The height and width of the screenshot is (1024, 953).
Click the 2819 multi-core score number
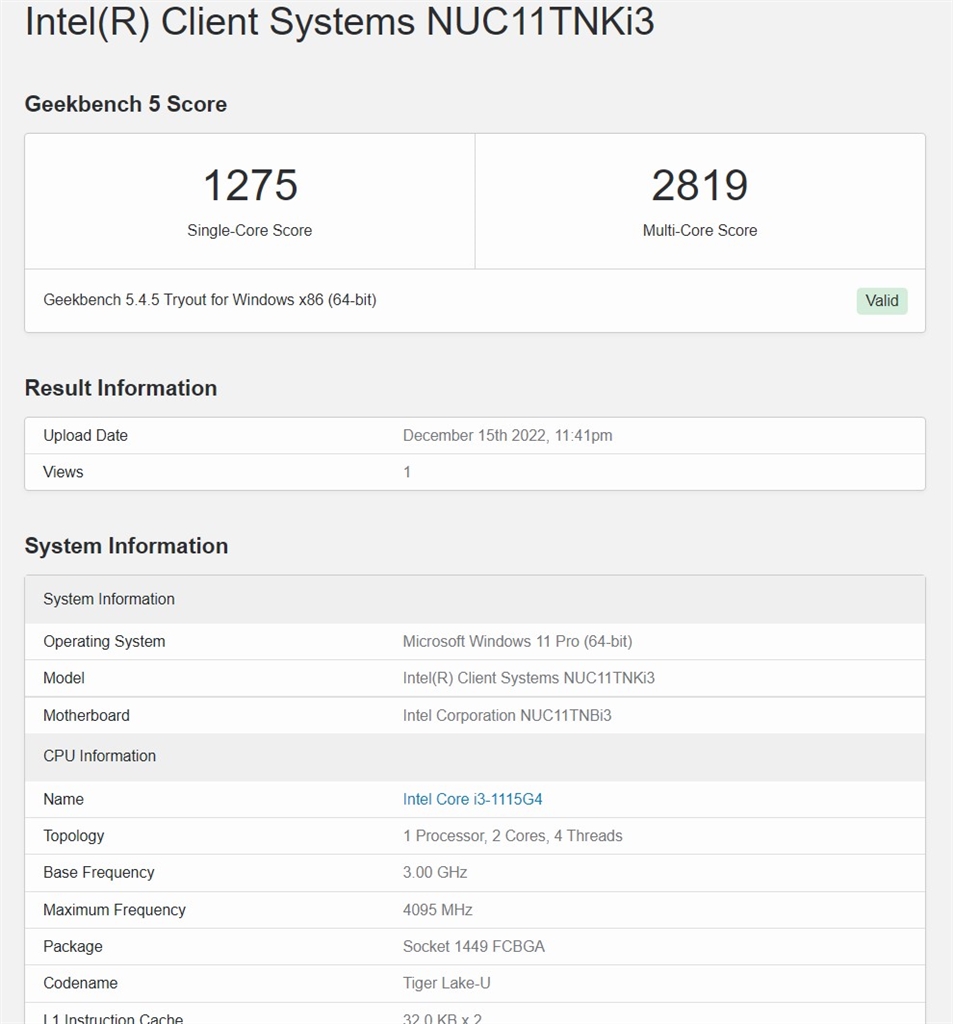point(699,185)
